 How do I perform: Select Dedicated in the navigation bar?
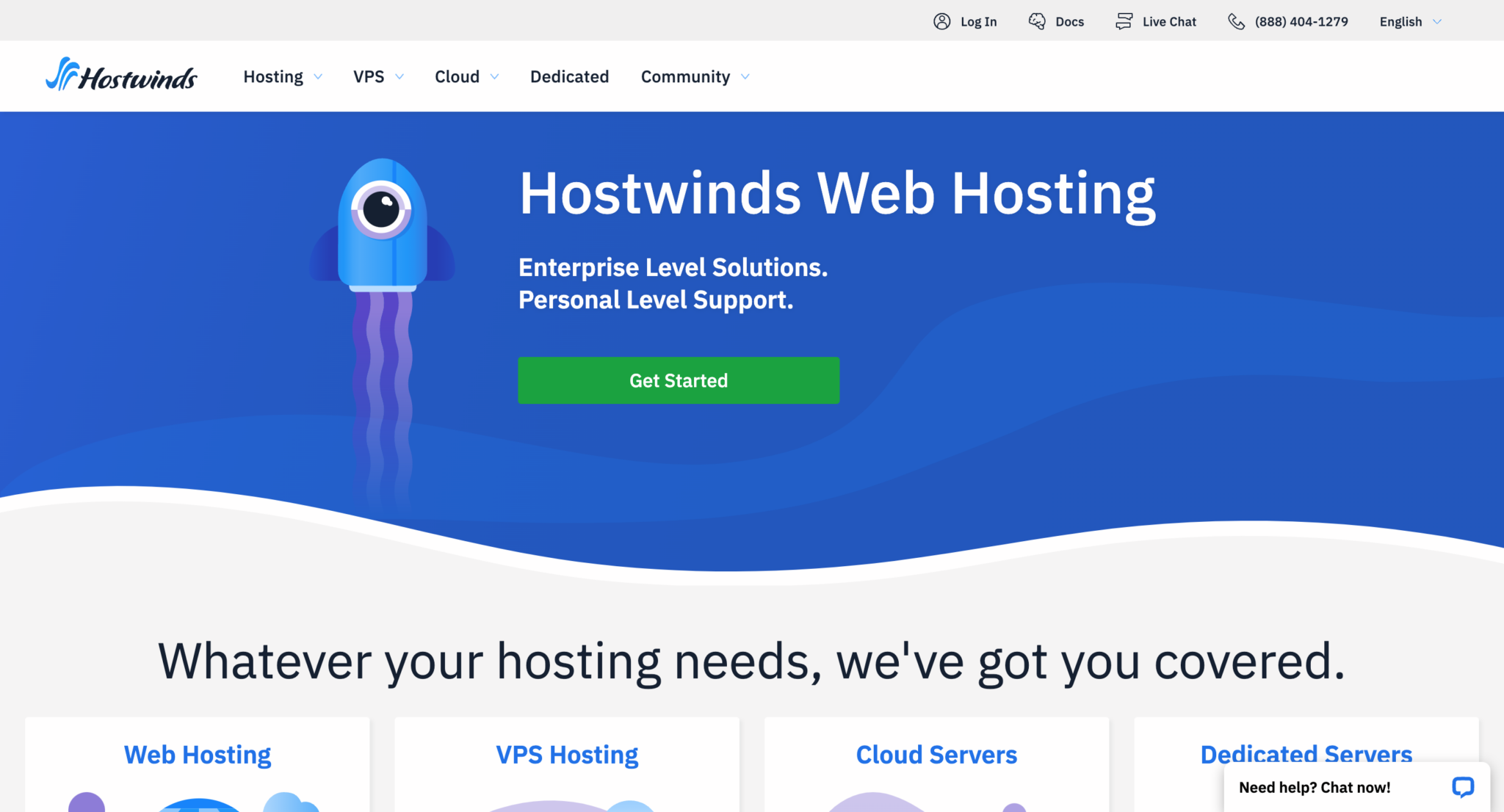click(569, 76)
